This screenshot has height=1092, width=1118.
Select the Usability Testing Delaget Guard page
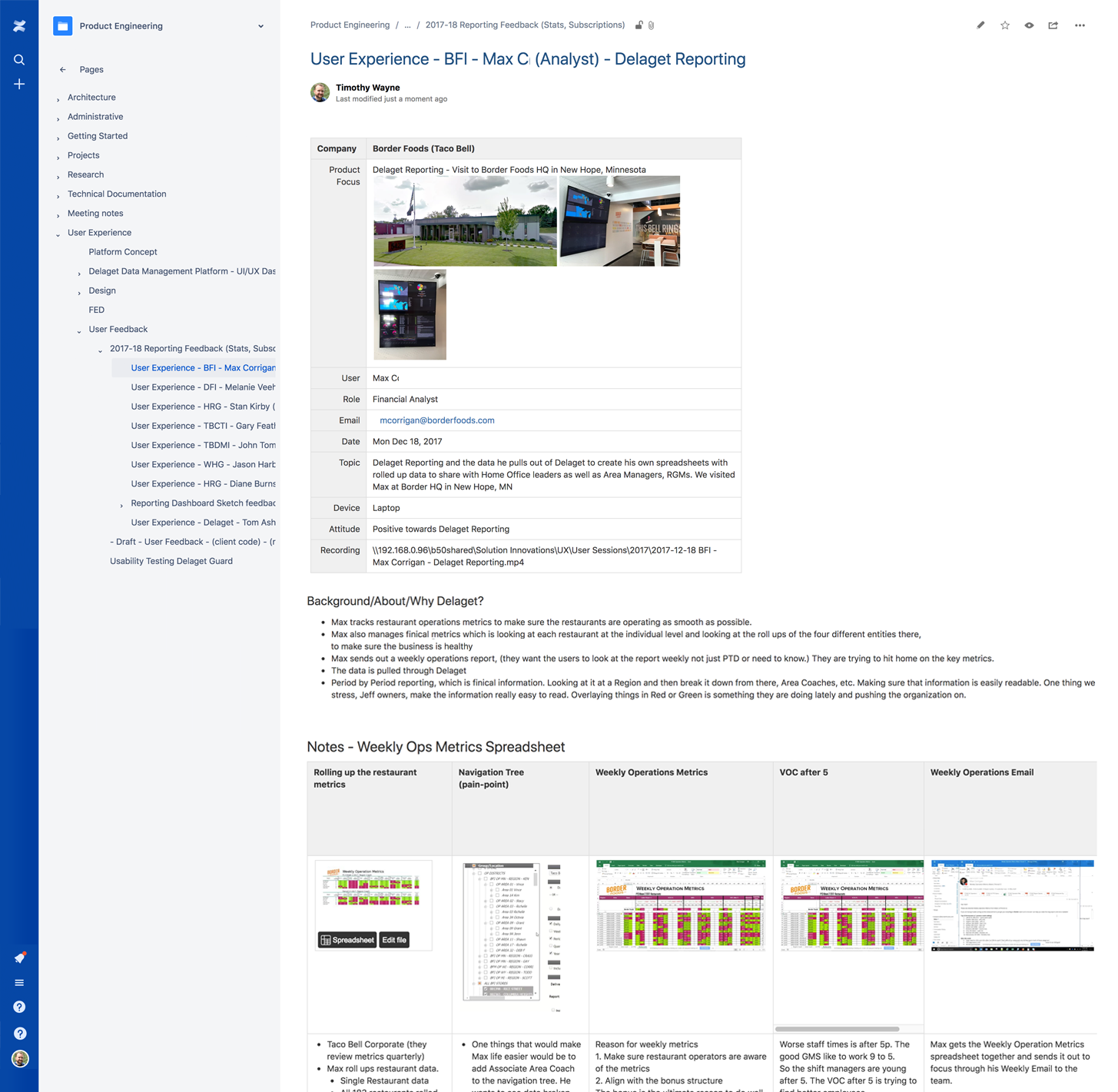coord(171,561)
